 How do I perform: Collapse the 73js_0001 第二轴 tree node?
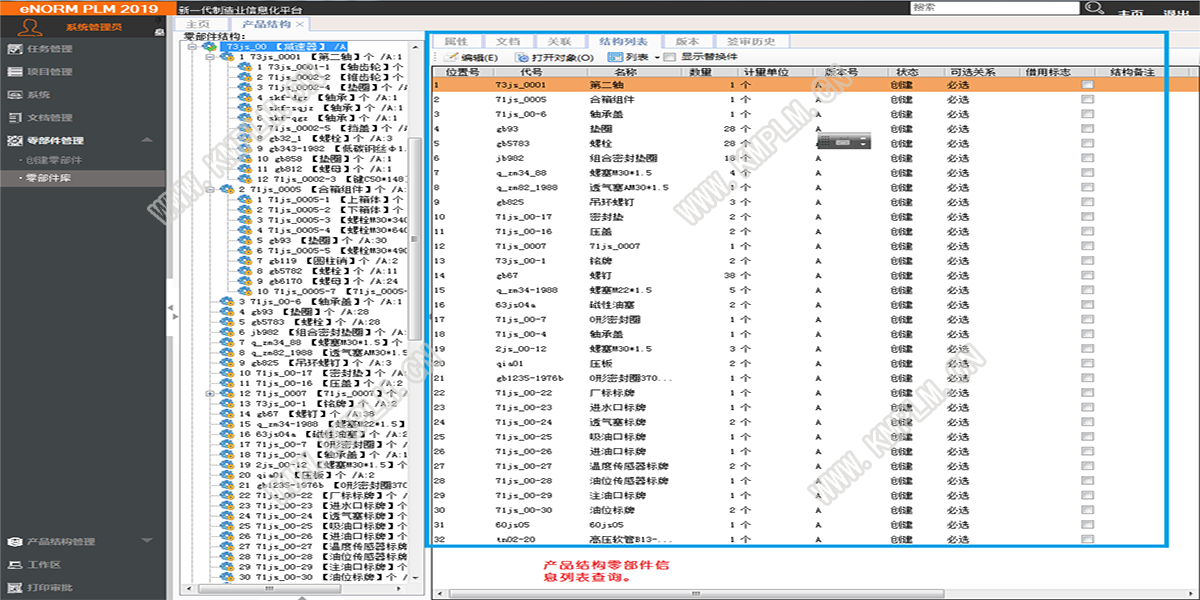point(209,57)
